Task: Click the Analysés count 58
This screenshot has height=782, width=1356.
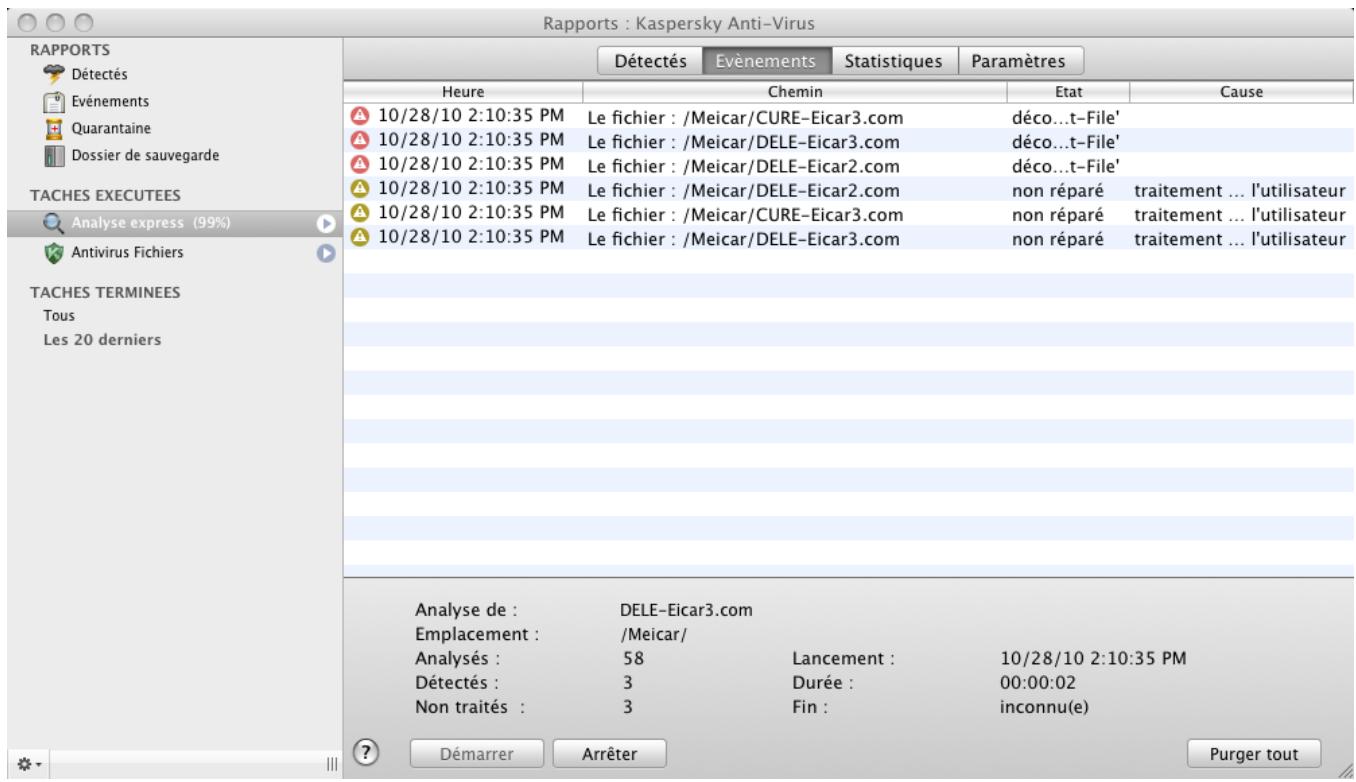Action: (631, 659)
